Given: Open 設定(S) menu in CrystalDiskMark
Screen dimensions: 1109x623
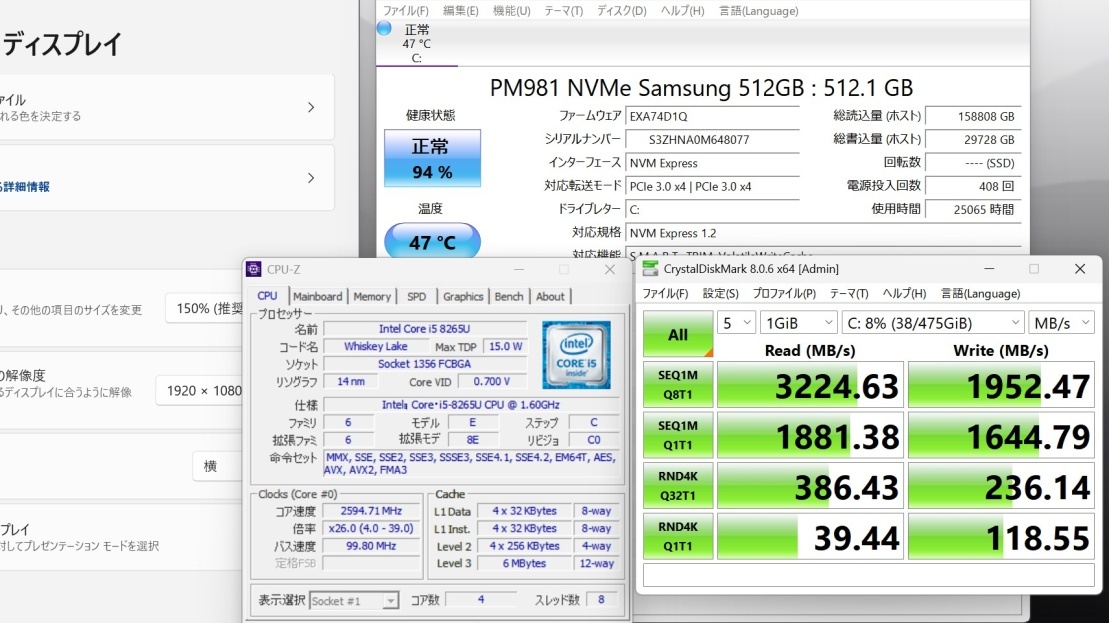Looking at the screenshot, I should (x=720, y=293).
